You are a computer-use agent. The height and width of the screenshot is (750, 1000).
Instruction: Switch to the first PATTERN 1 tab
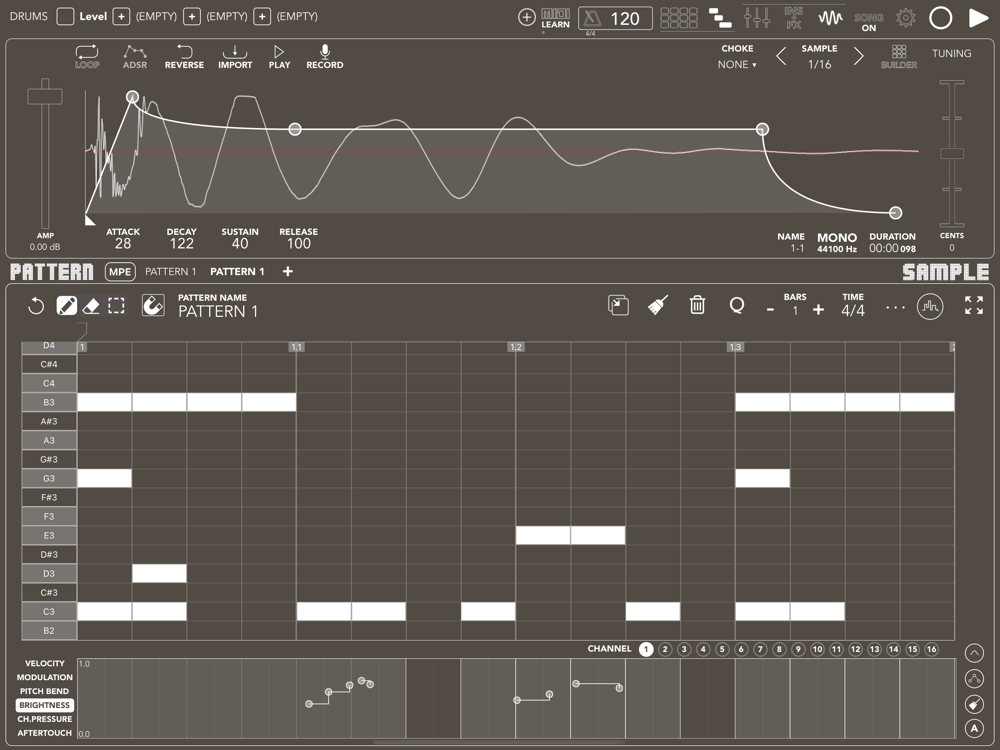(x=170, y=272)
